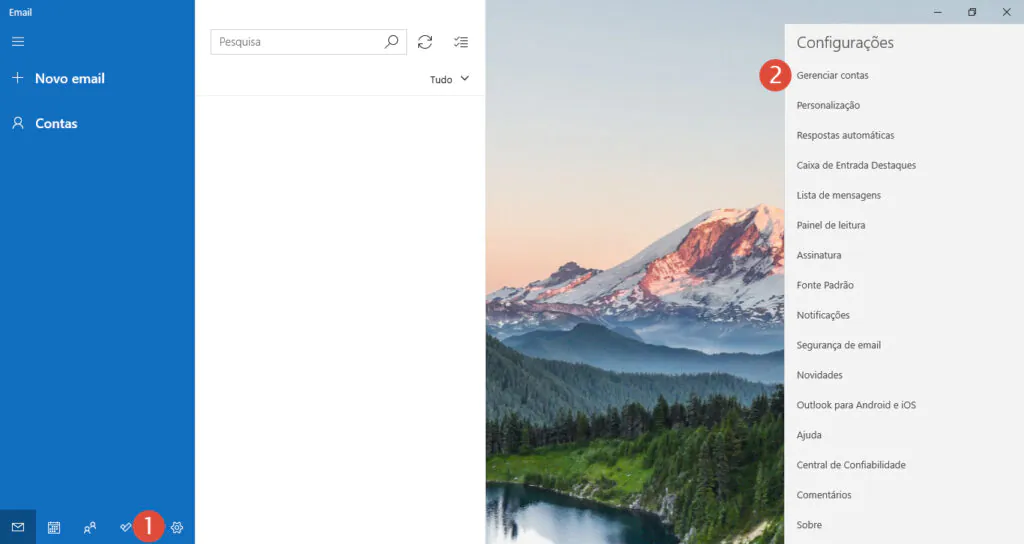Select Gerenciar contas in settings

coord(833,75)
